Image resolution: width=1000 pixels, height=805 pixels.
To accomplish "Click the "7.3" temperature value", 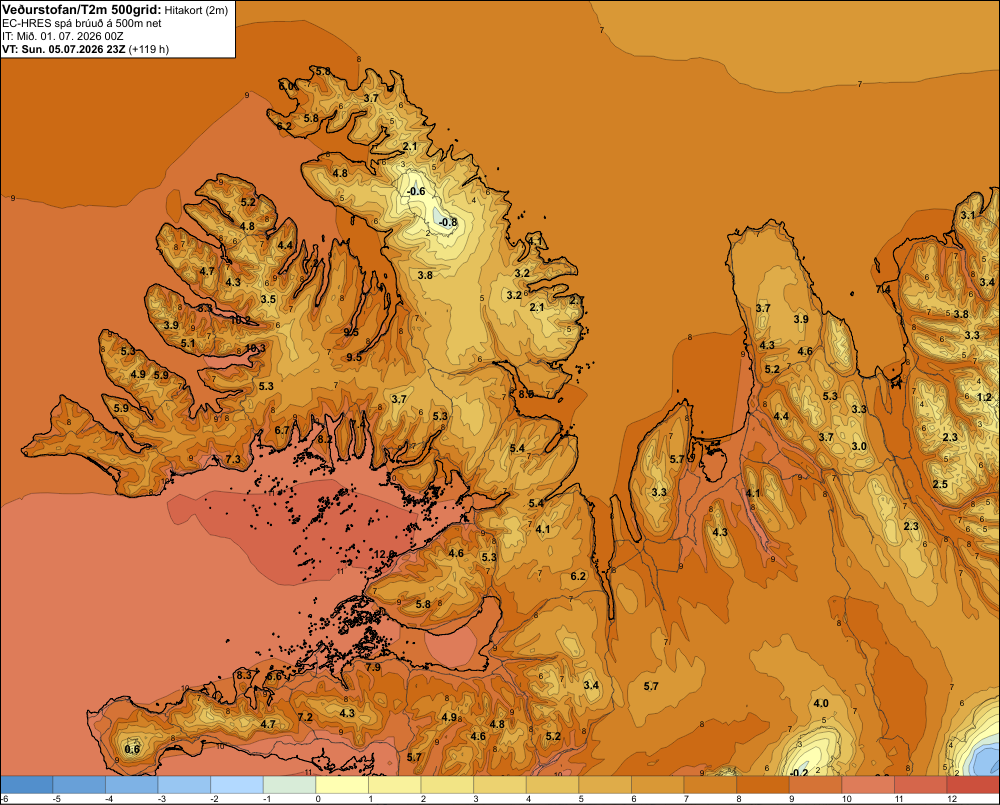I will (x=233, y=459).
